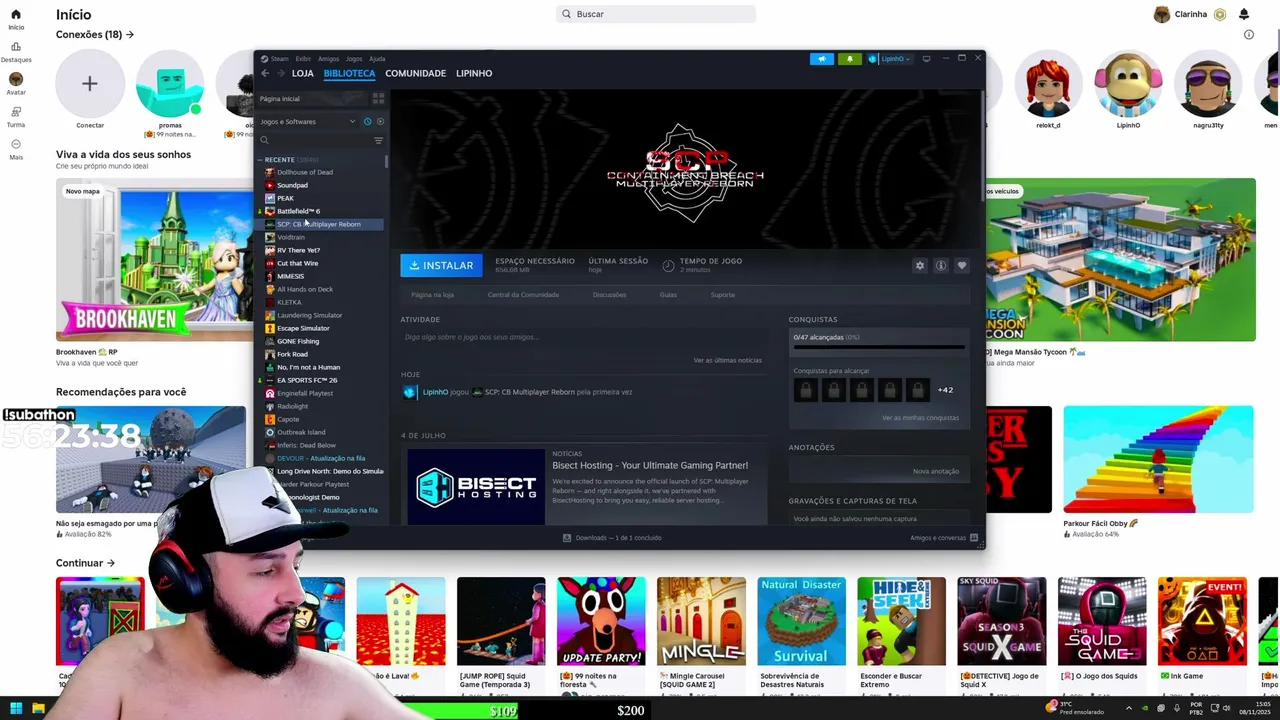Go forward with Steam's right arrow

click(x=281, y=73)
